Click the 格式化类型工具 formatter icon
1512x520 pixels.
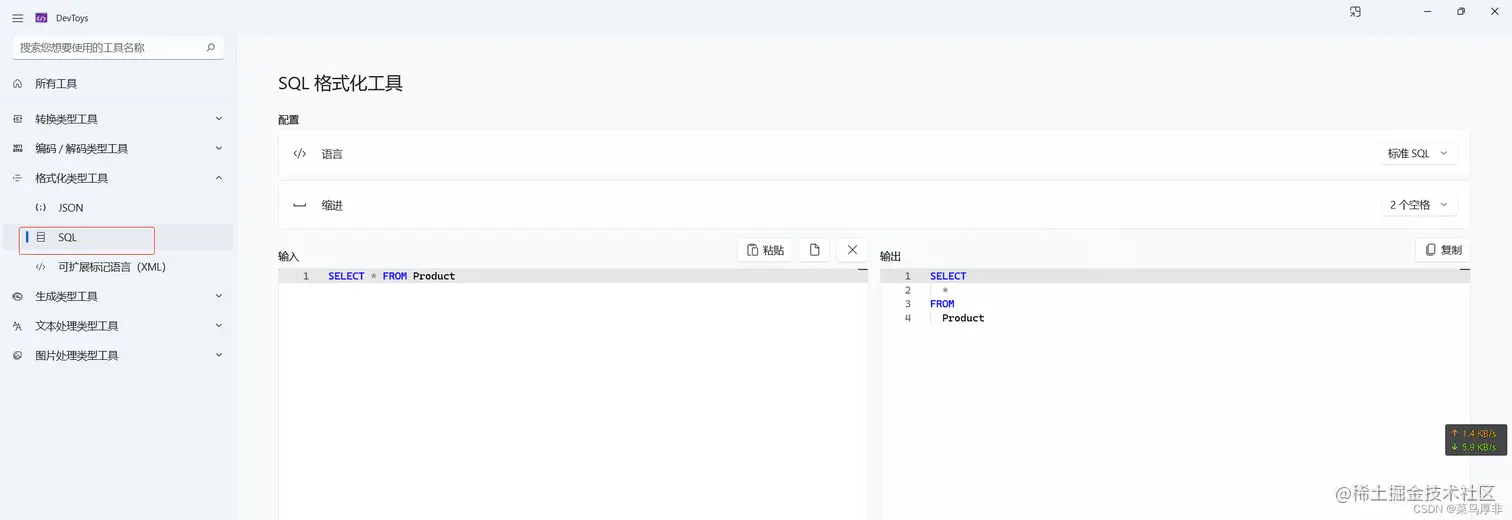click(17, 178)
